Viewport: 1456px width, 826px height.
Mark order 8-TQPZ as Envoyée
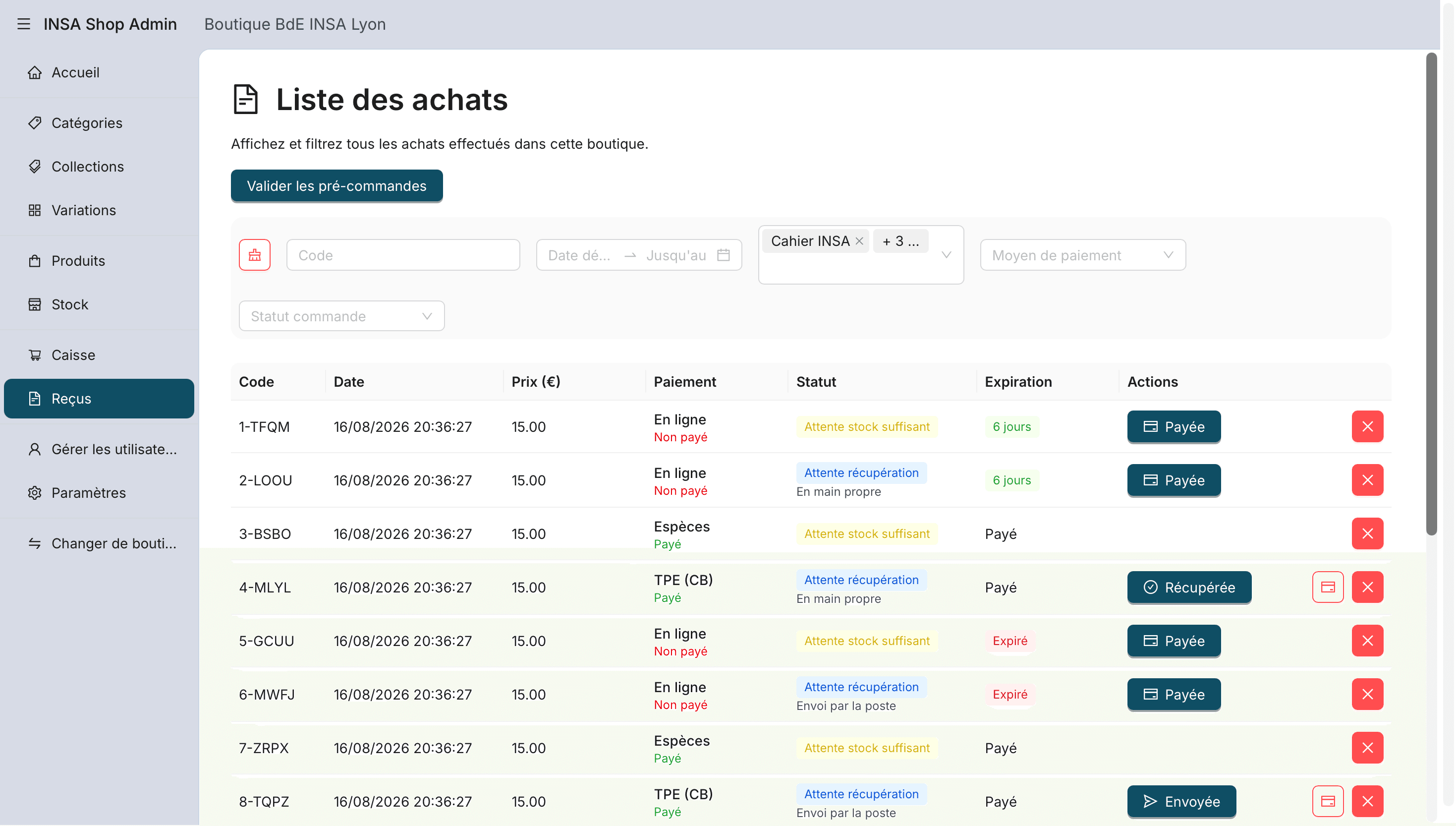coord(1181,802)
